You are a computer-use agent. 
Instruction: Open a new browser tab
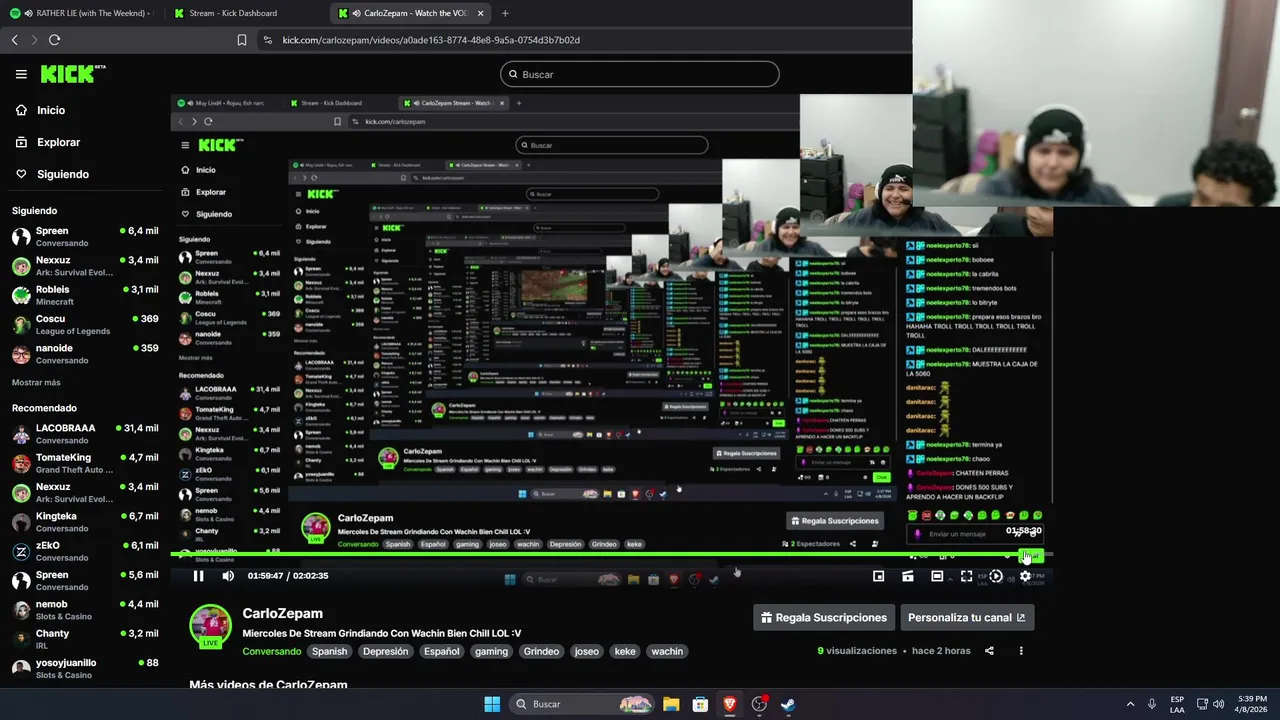point(505,13)
